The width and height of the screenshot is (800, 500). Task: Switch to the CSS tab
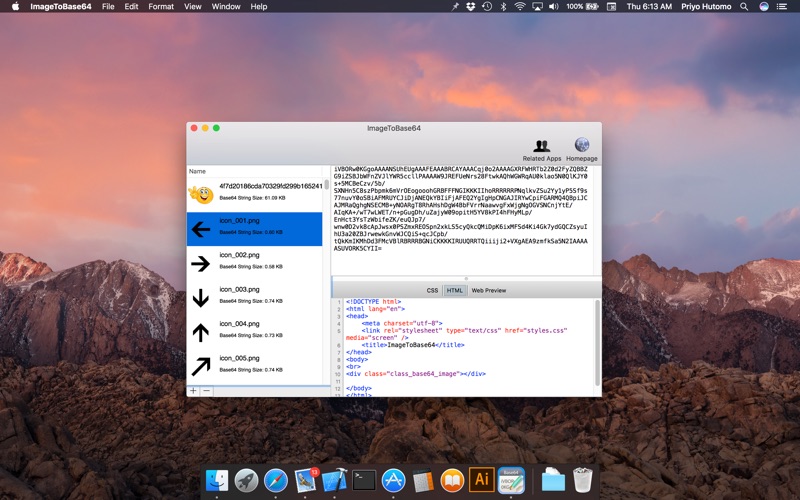click(x=432, y=290)
